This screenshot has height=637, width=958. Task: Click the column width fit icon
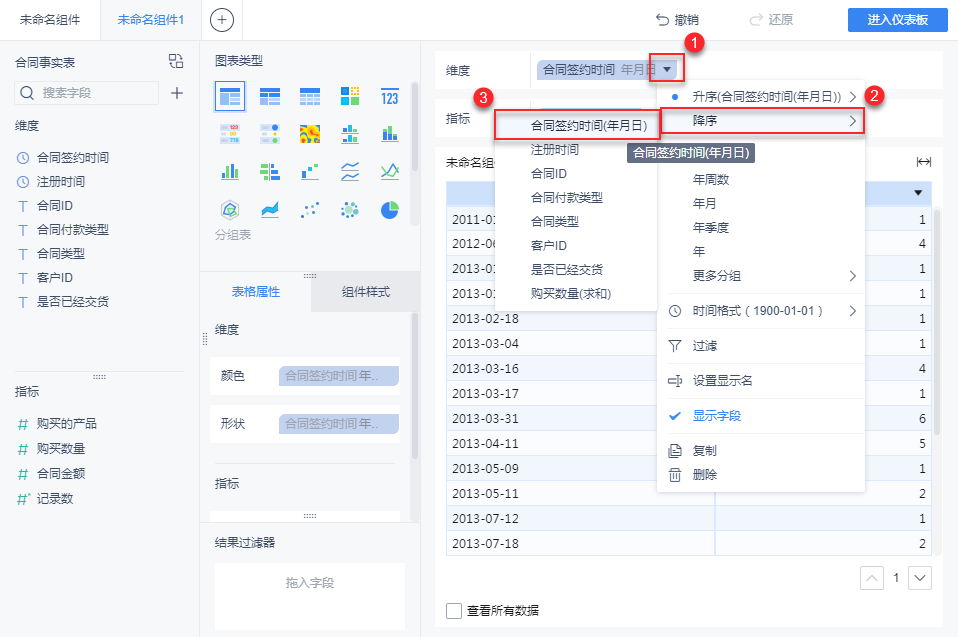(923, 162)
